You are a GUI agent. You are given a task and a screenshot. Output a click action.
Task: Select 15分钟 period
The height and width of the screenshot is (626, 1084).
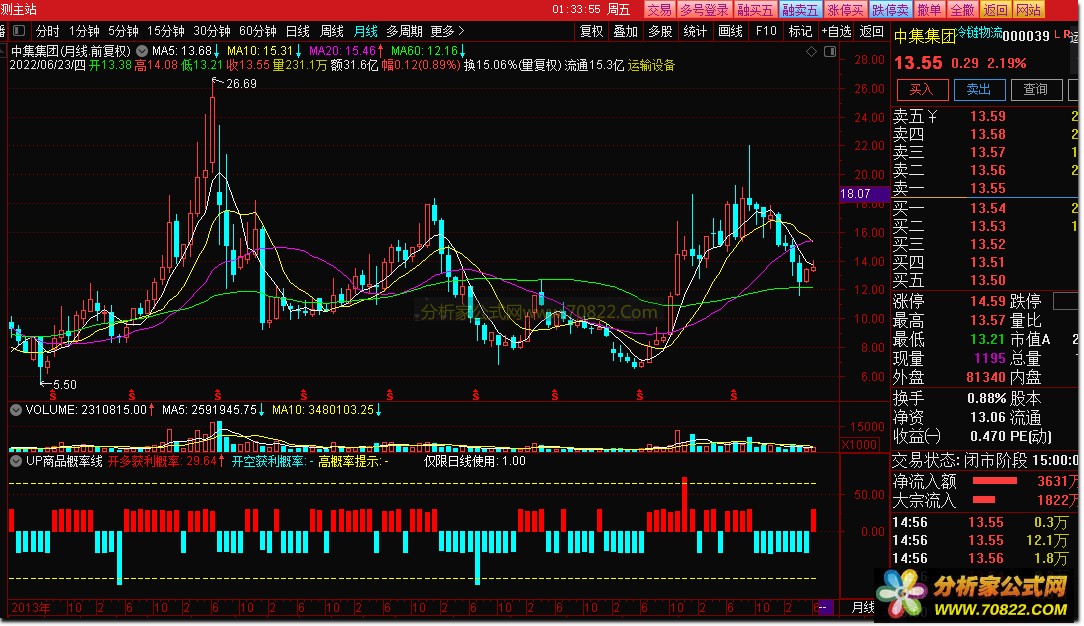pyautogui.click(x=166, y=31)
